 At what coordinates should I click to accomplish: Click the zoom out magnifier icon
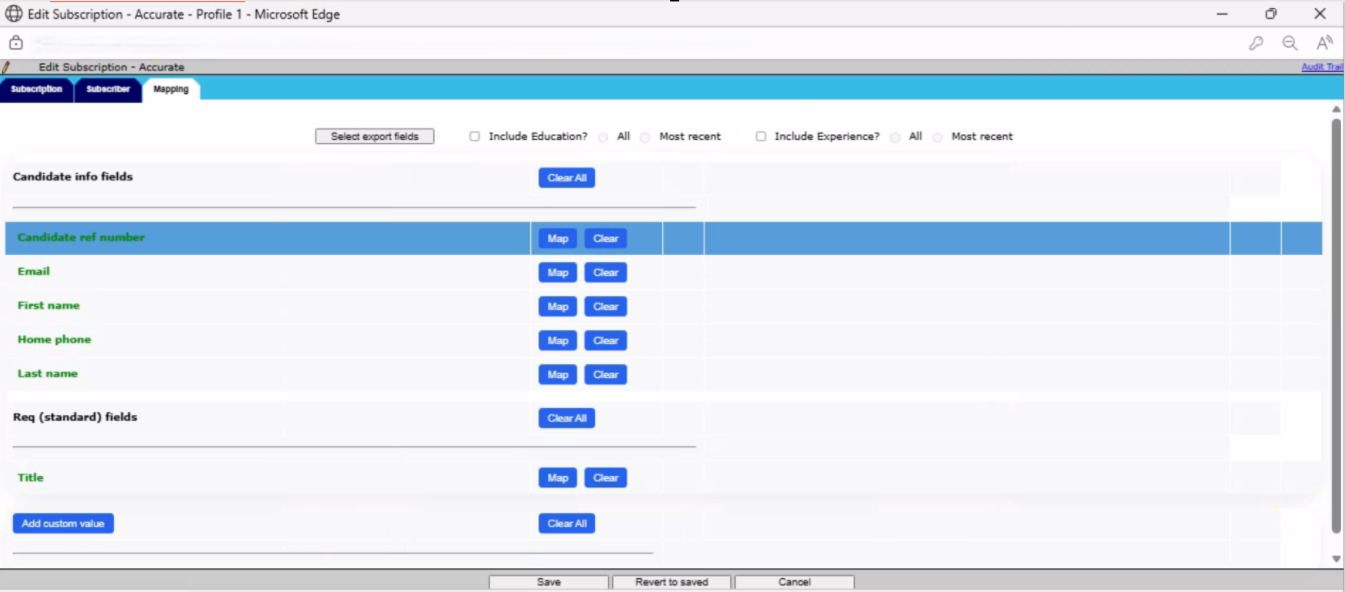1290,43
